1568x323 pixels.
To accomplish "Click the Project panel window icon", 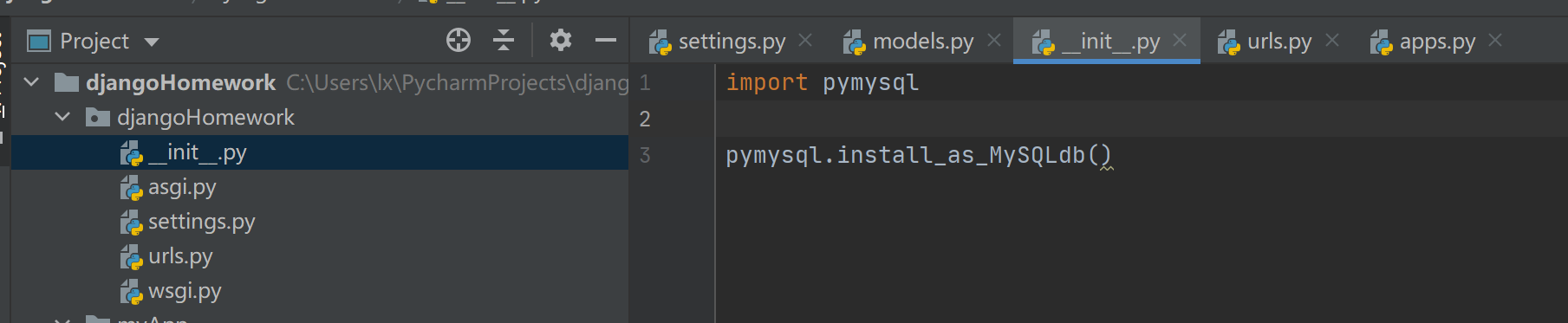I will click(x=39, y=41).
